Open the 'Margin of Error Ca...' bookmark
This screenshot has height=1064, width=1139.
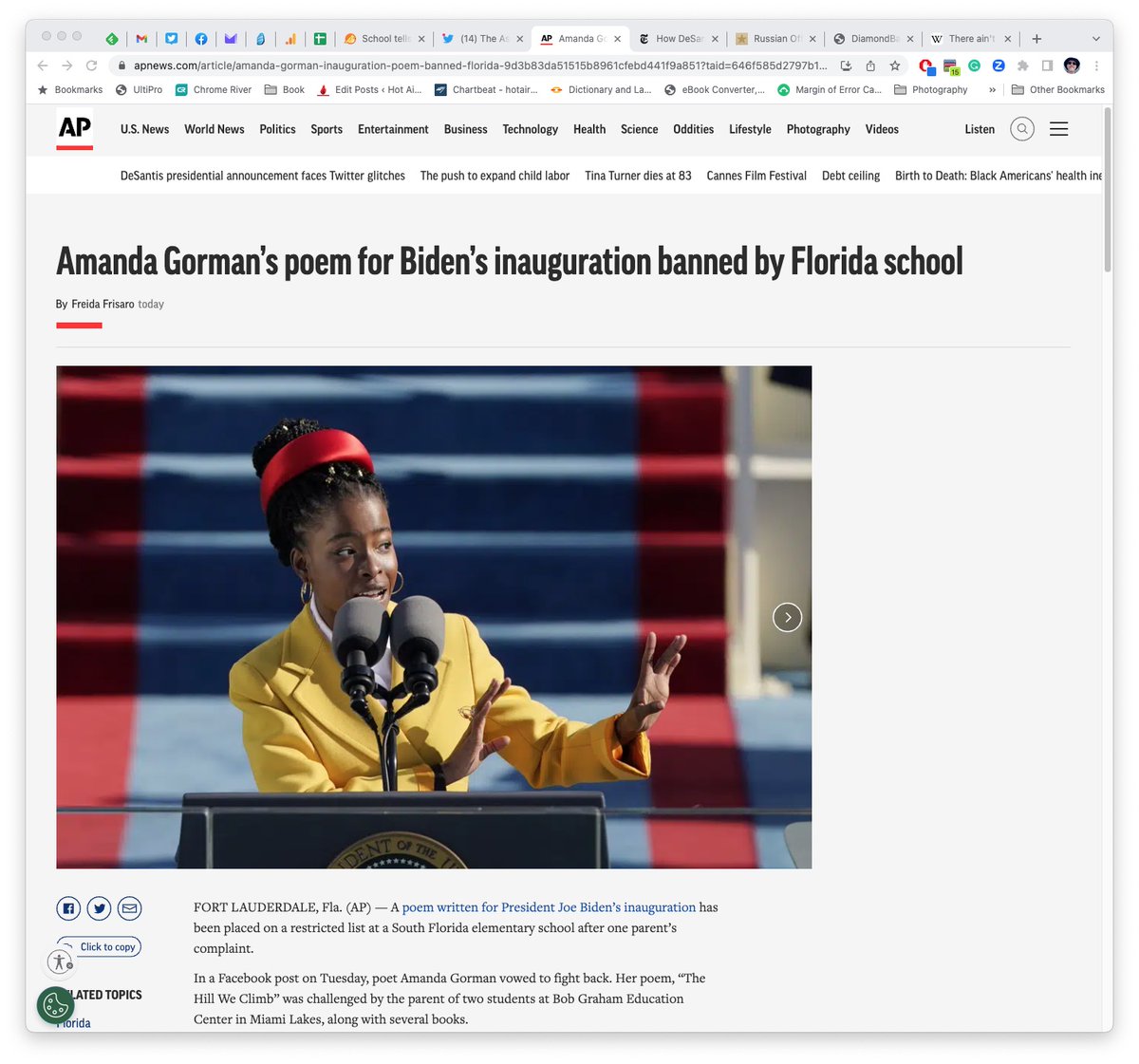pos(830,90)
